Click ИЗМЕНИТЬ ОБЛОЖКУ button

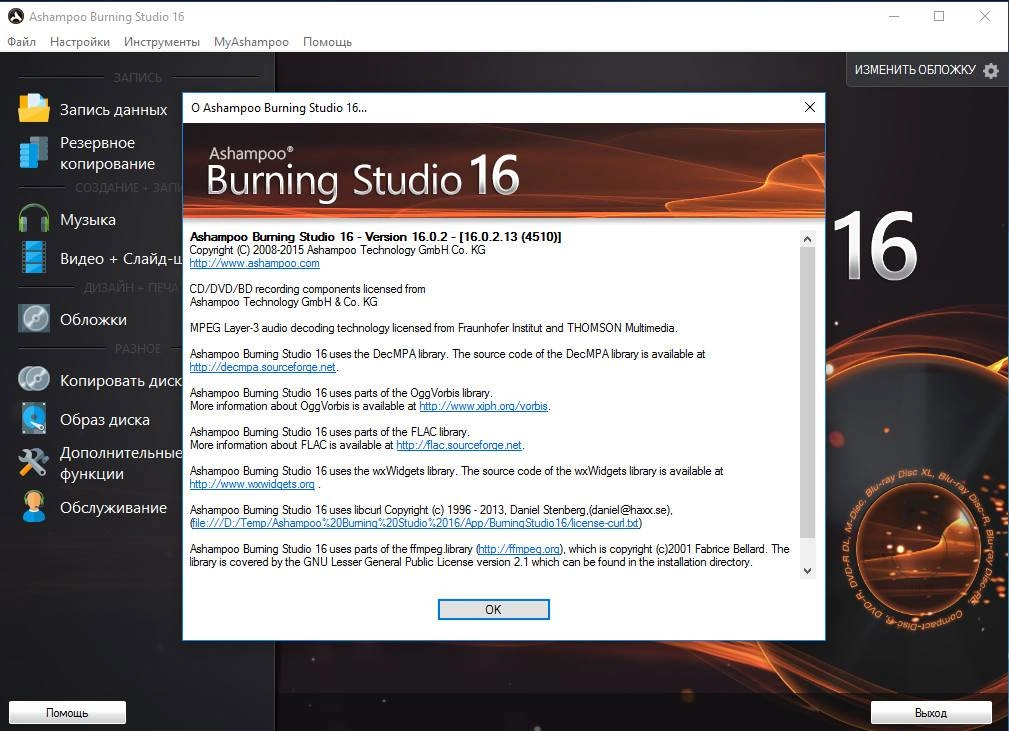click(926, 69)
